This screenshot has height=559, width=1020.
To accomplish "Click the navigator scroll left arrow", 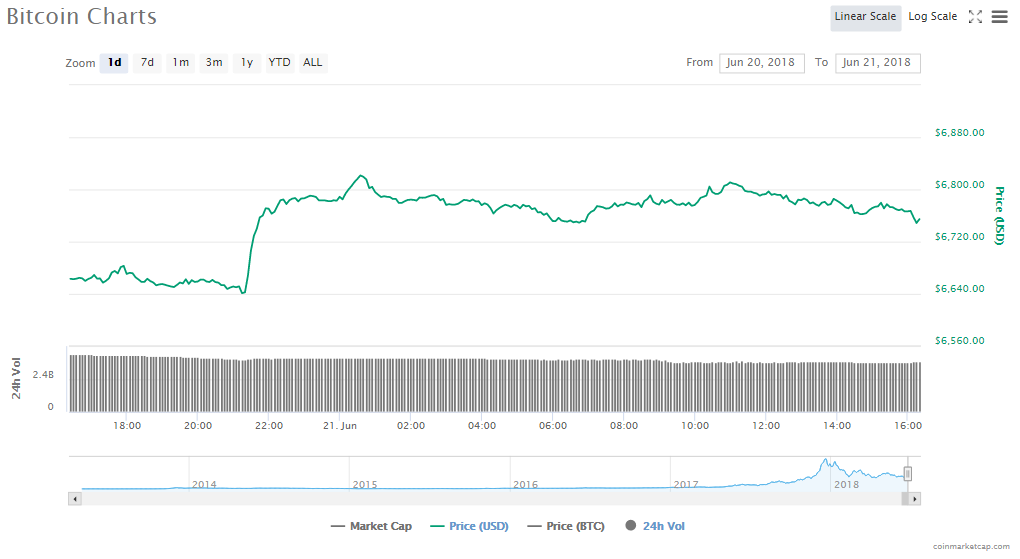I will pos(74,498).
